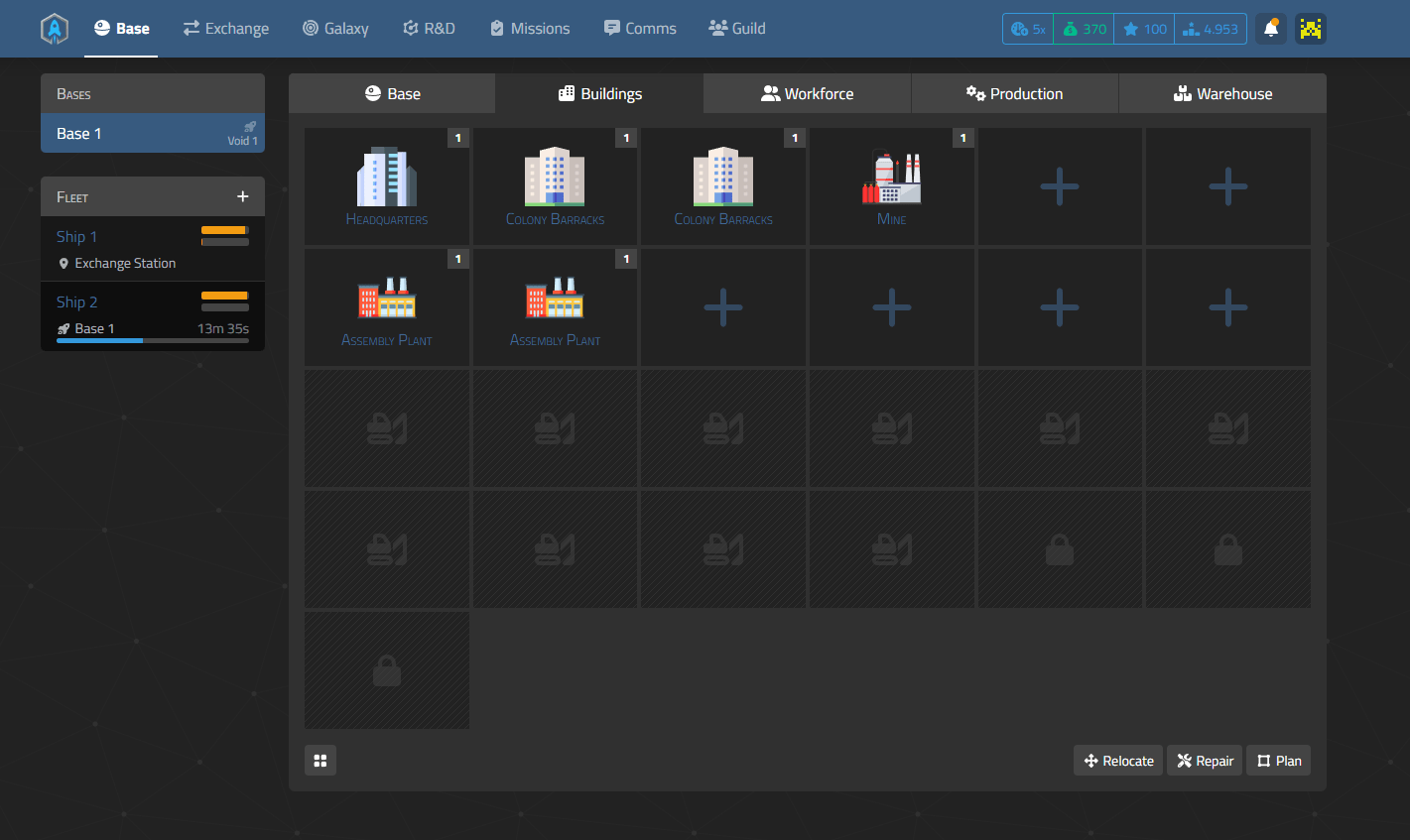Toggle the grid view button

click(x=320, y=761)
